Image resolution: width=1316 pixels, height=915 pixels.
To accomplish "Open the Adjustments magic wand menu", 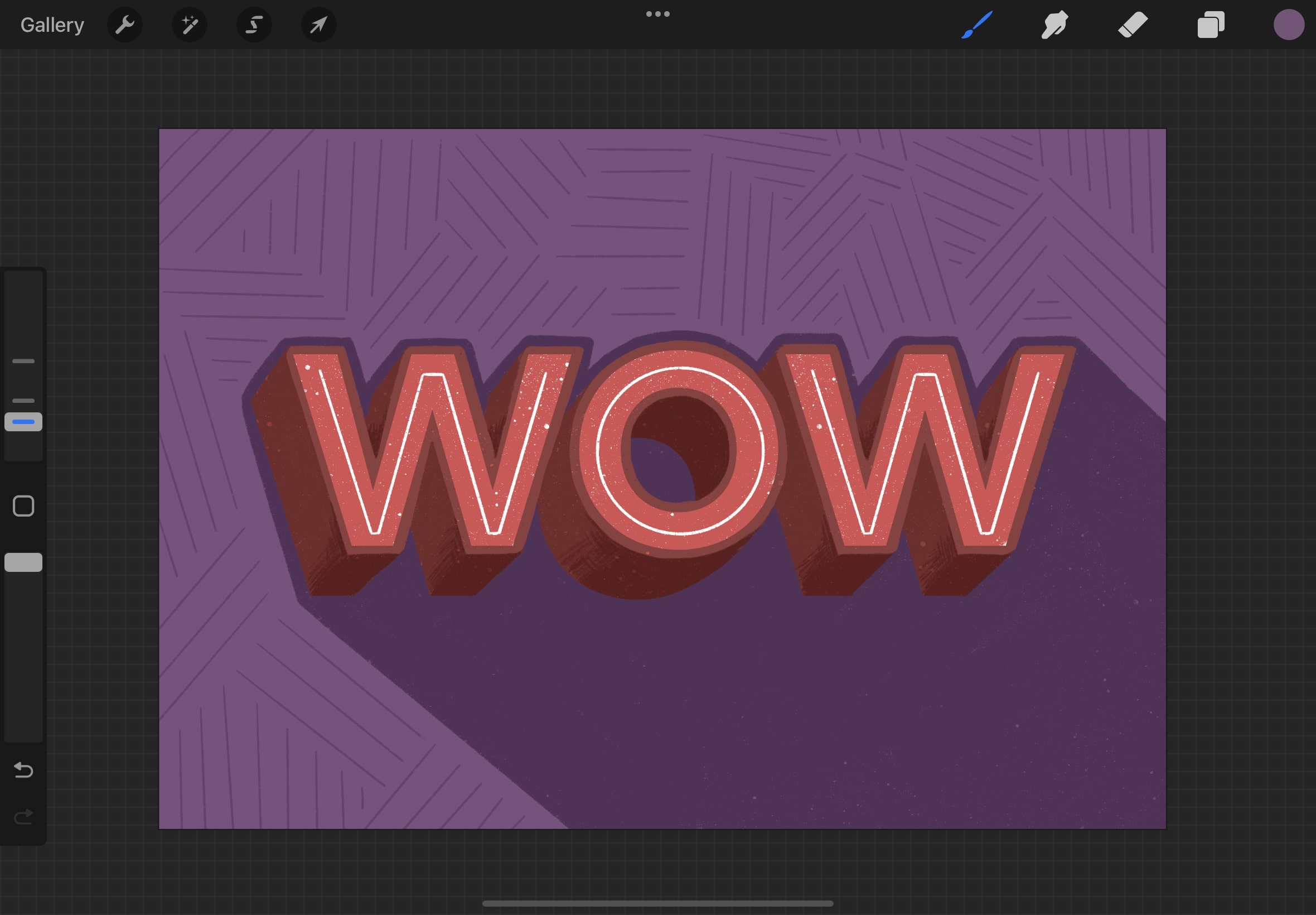I will pos(189,24).
